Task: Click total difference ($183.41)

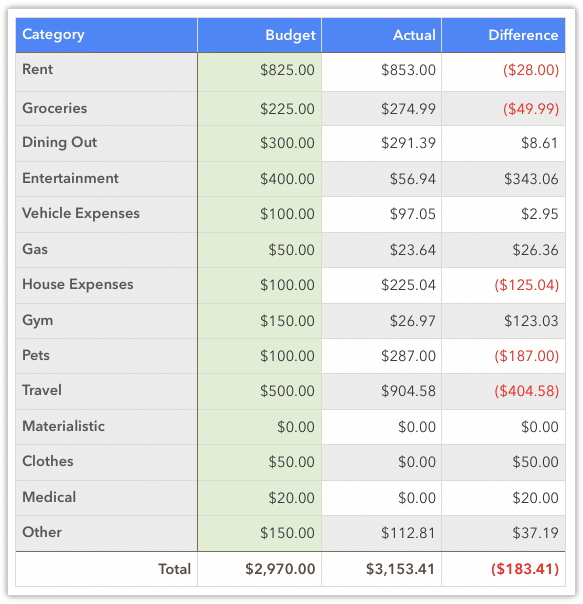Action: pos(525,569)
